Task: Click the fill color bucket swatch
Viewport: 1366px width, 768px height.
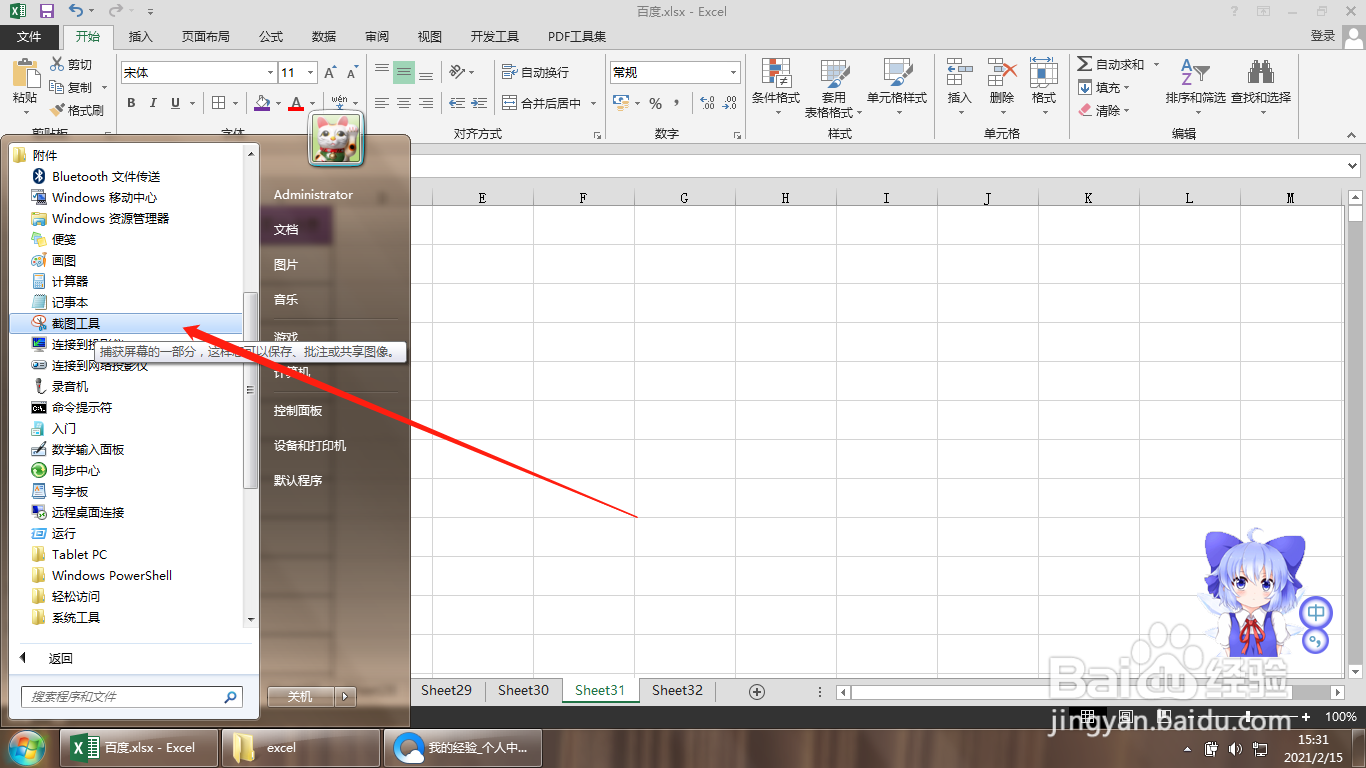Action: [261, 103]
